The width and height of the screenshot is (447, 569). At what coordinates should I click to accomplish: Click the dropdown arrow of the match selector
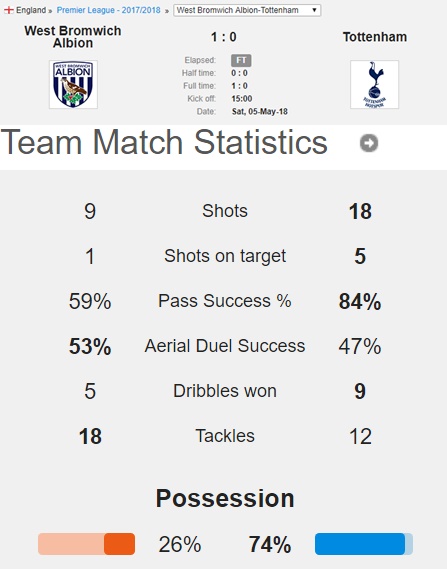click(x=314, y=10)
